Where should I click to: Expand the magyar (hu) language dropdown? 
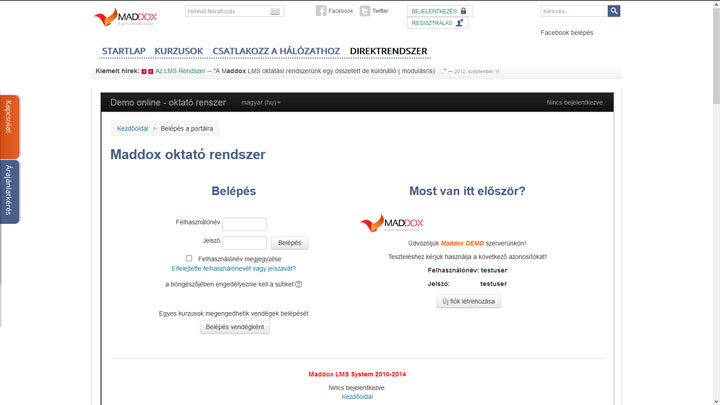[261, 102]
